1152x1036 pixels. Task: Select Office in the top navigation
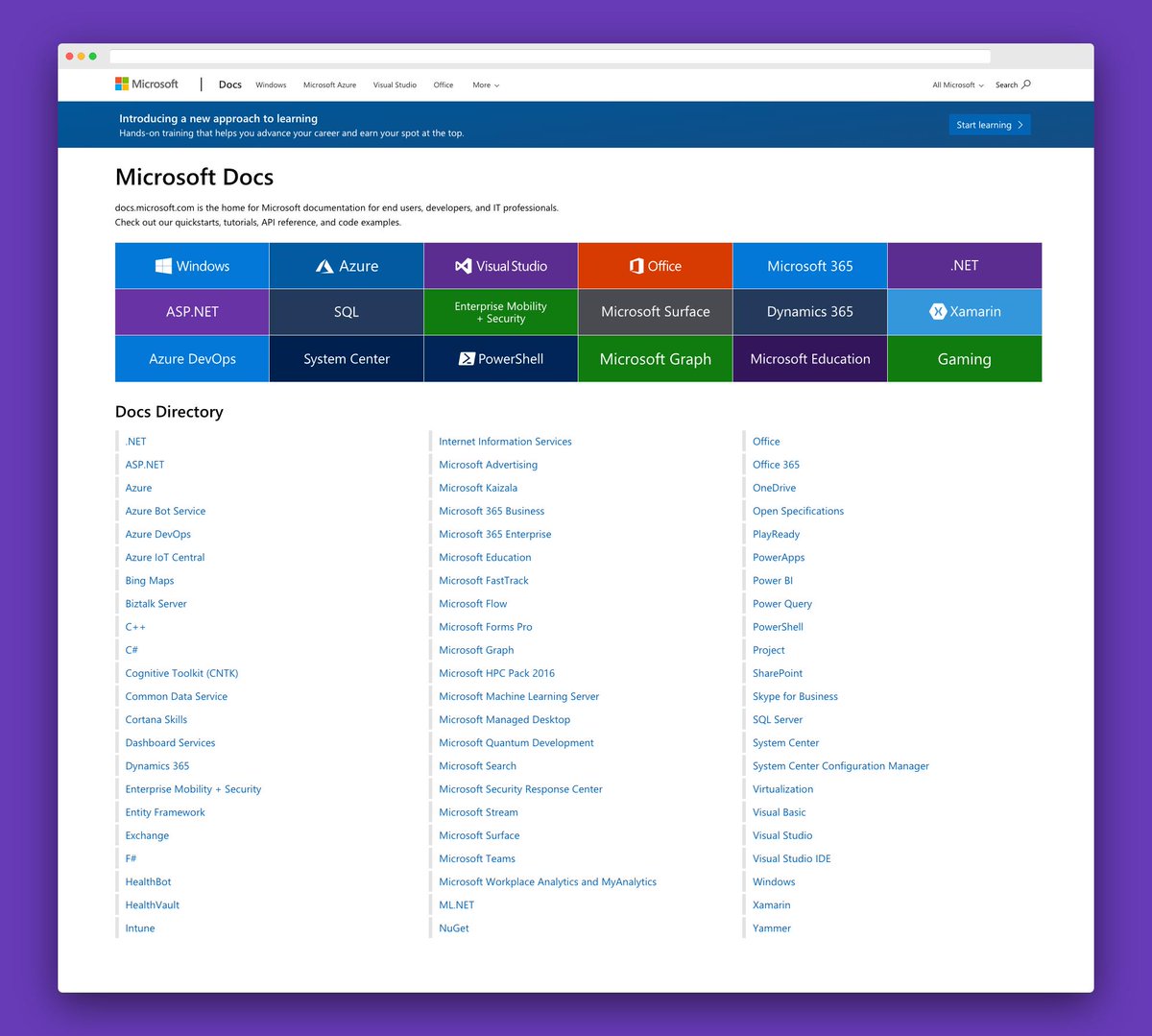pyautogui.click(x=444, y=85)
